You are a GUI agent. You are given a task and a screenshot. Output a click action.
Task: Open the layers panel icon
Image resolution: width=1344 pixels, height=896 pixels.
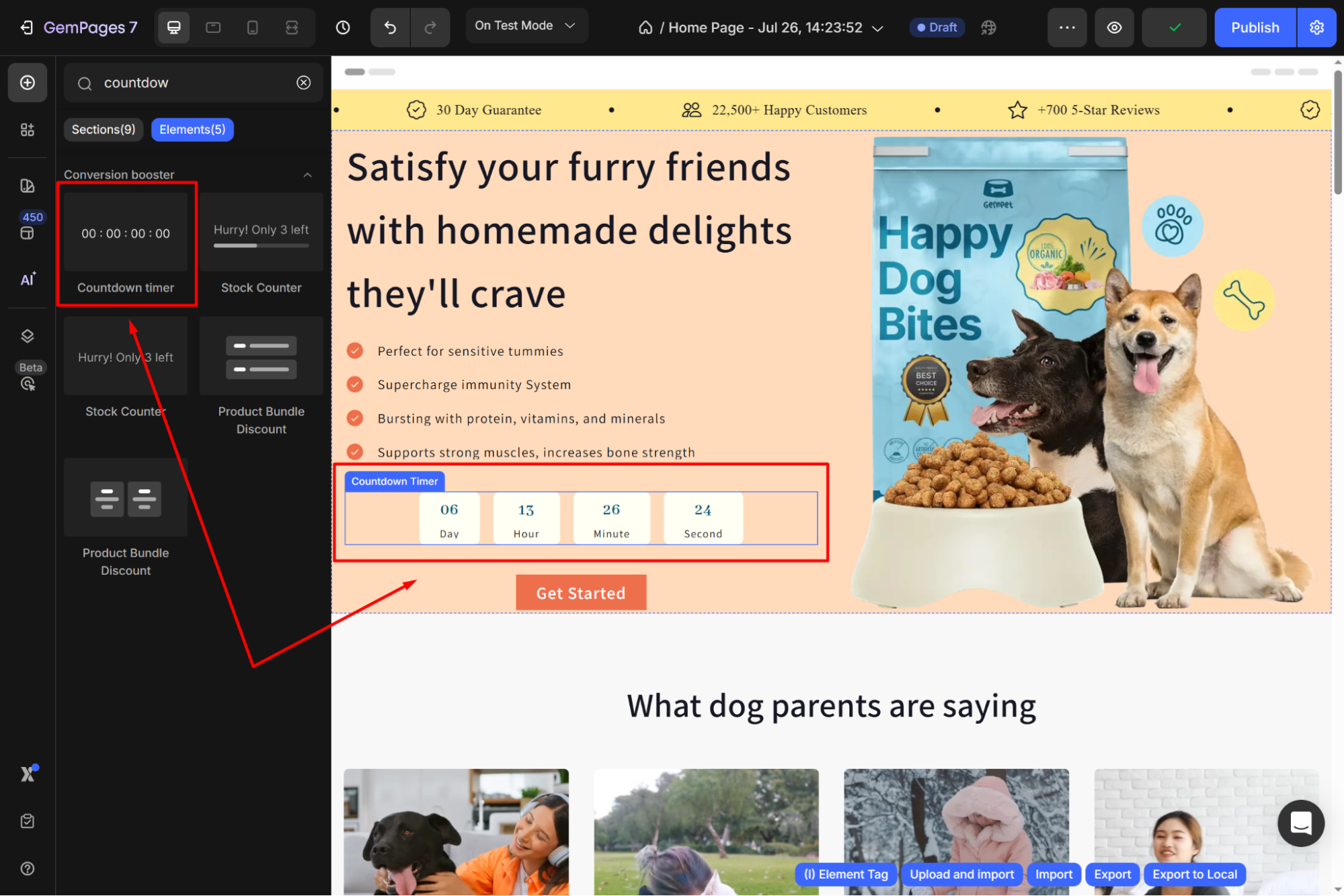28,336
